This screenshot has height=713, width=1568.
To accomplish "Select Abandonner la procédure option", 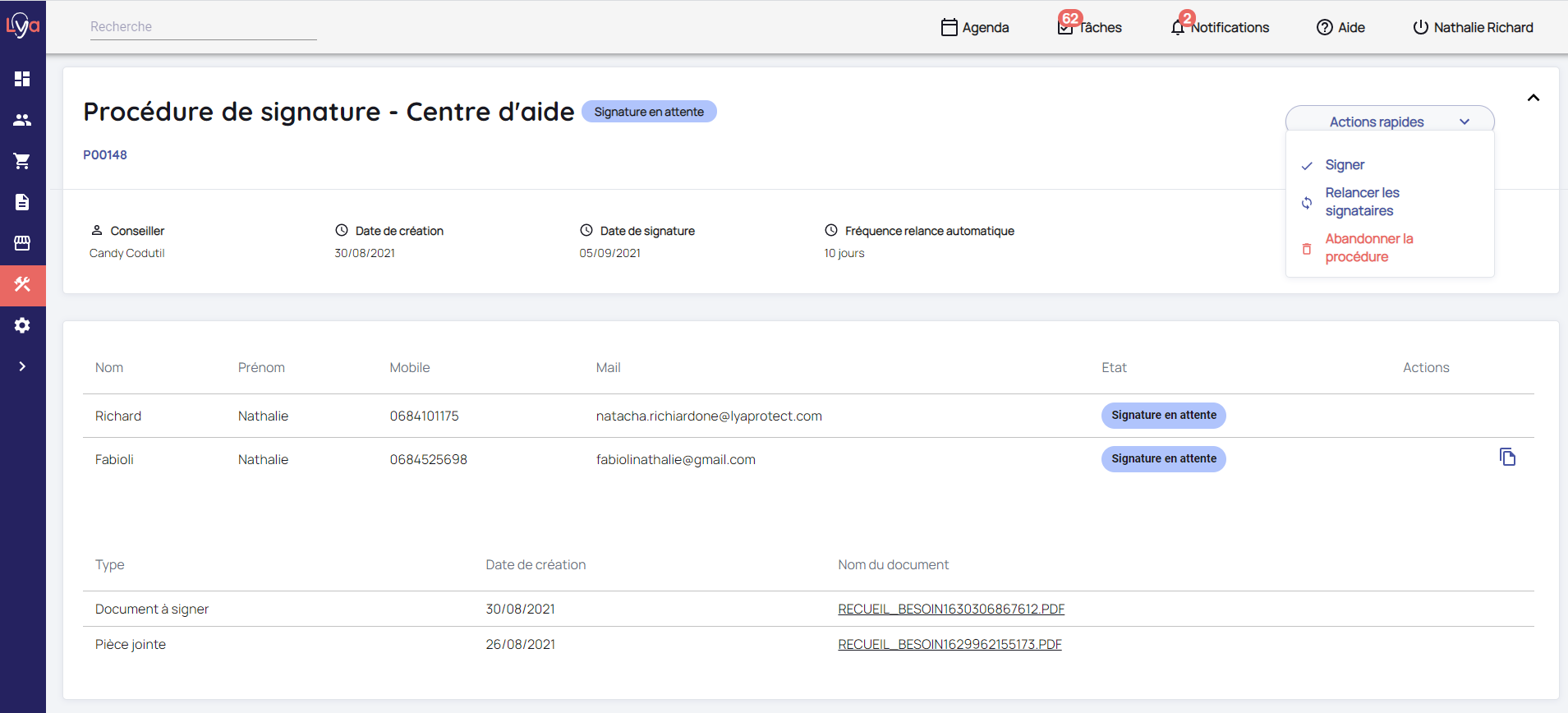I will 1368,248.
